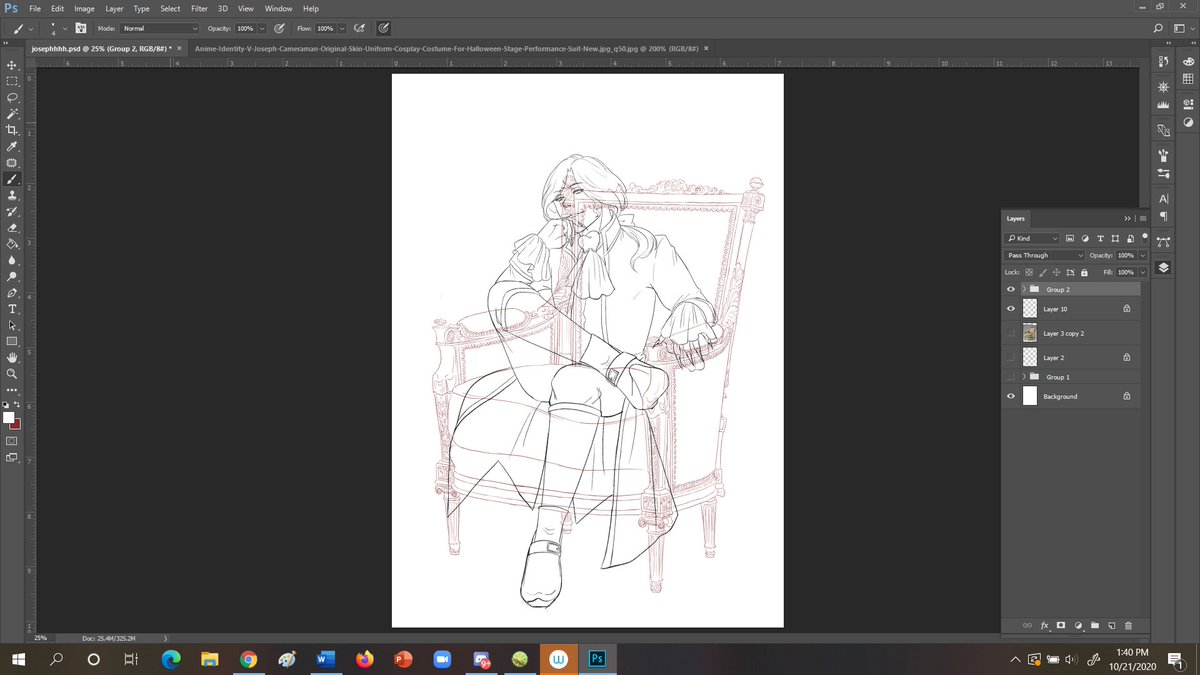Select the Paint Bucket tool
Screen dimensions: 1200x675
pyautogui.click(x=12, y=244)
